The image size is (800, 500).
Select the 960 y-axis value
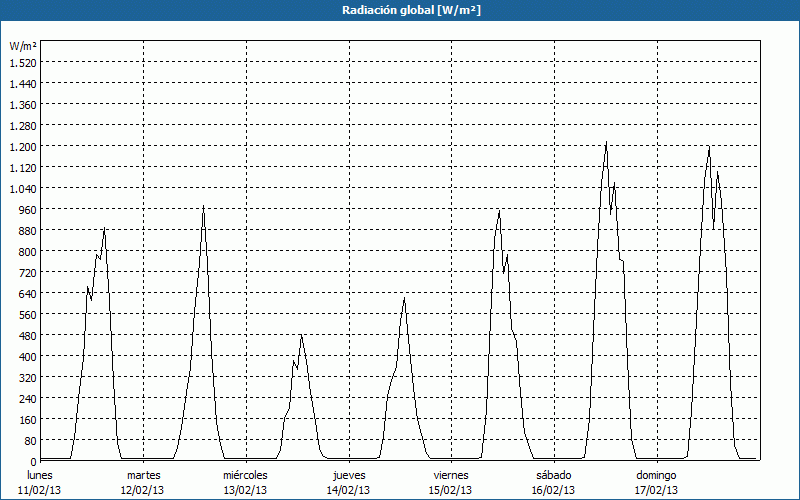point(28,210)
